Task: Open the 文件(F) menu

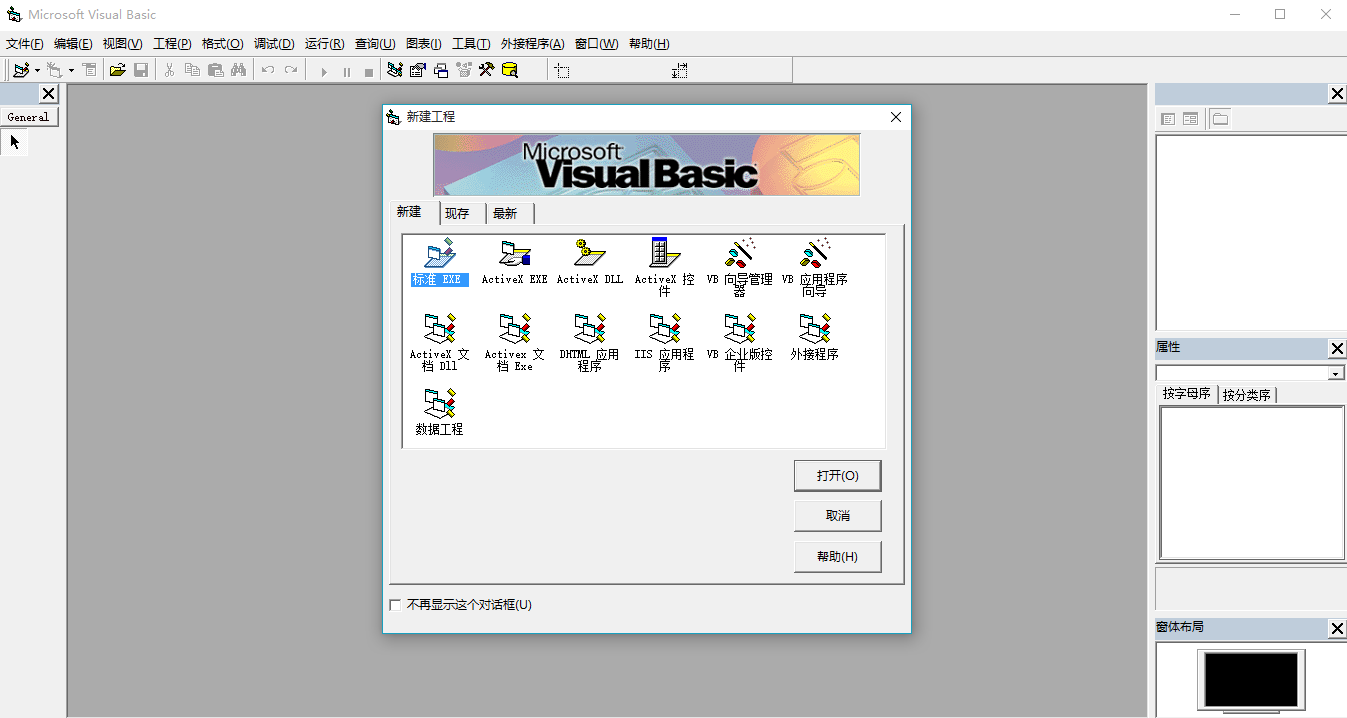Action: pos(24,44)
